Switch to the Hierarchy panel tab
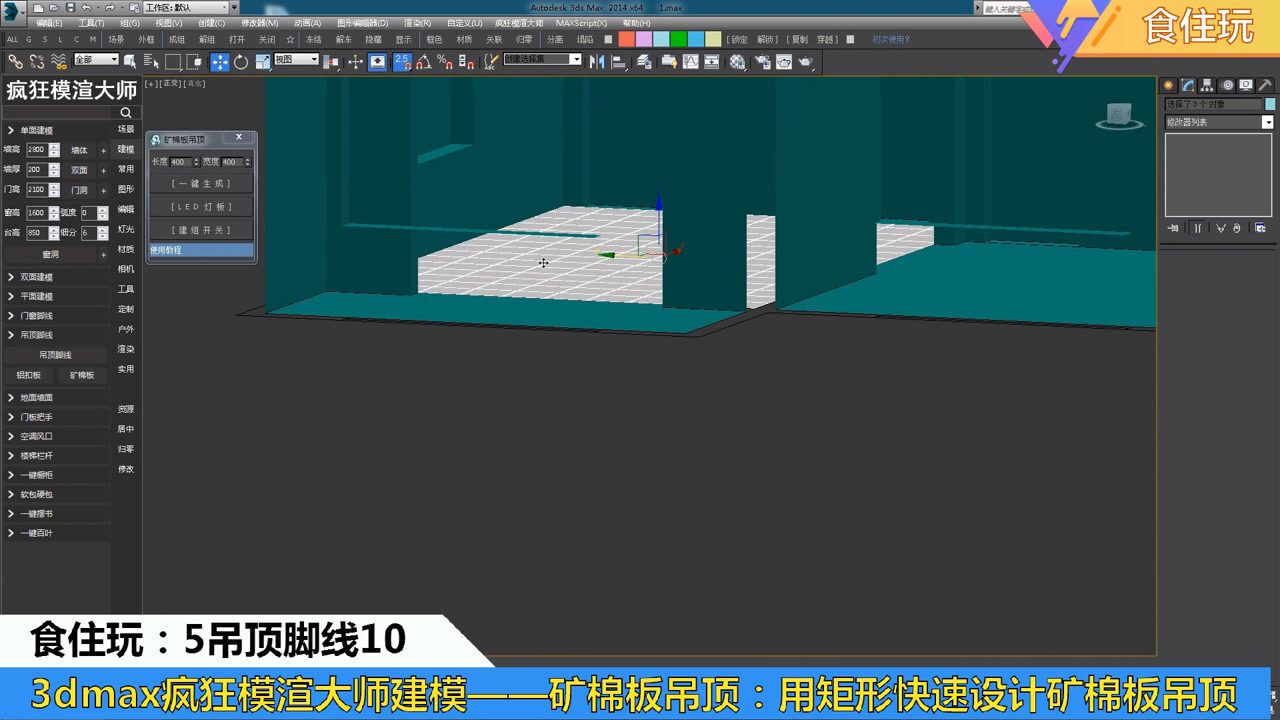Screen dimensions: 1280x720 point(1207,85)
